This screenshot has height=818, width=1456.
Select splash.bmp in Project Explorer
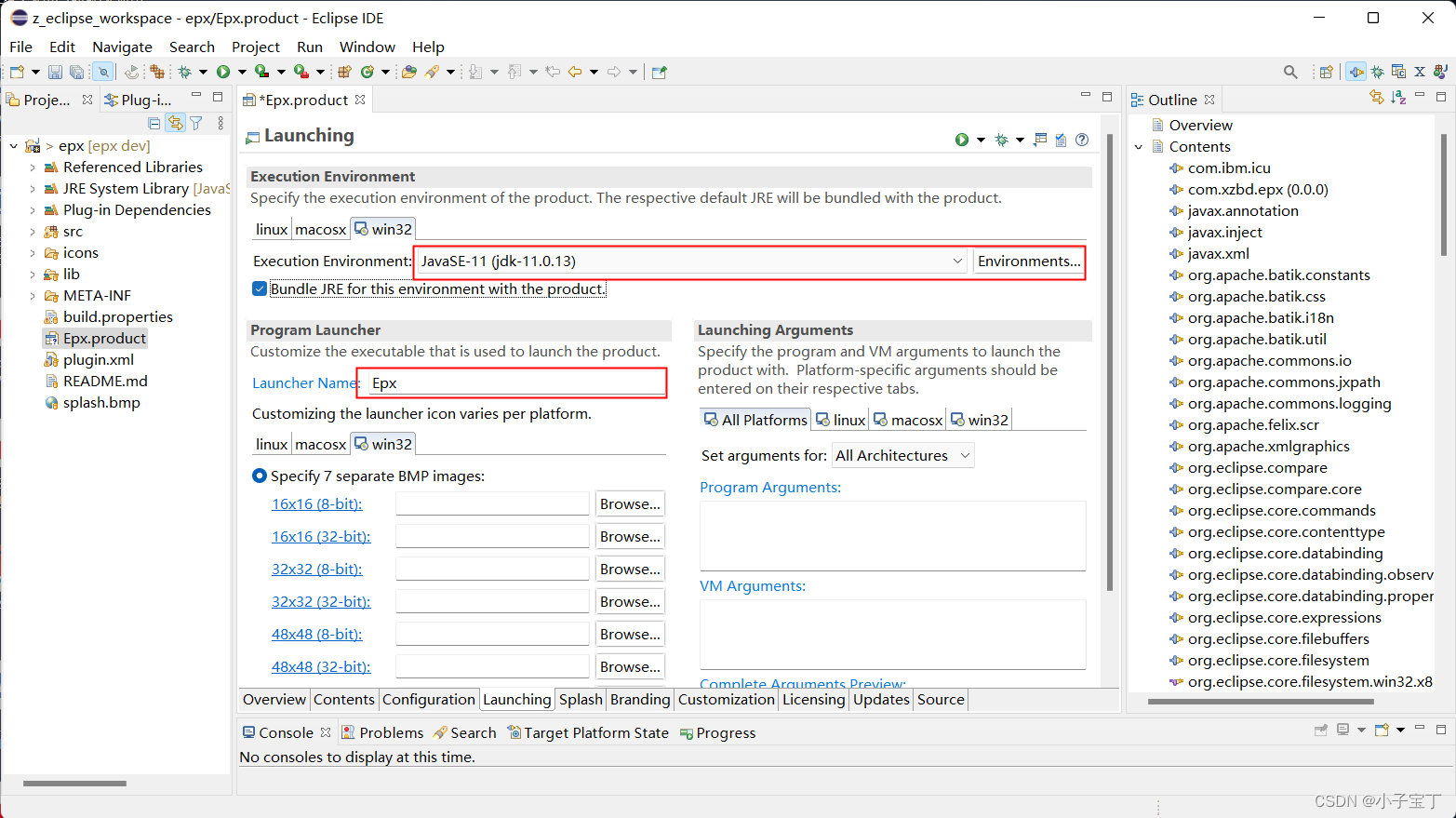92,402
